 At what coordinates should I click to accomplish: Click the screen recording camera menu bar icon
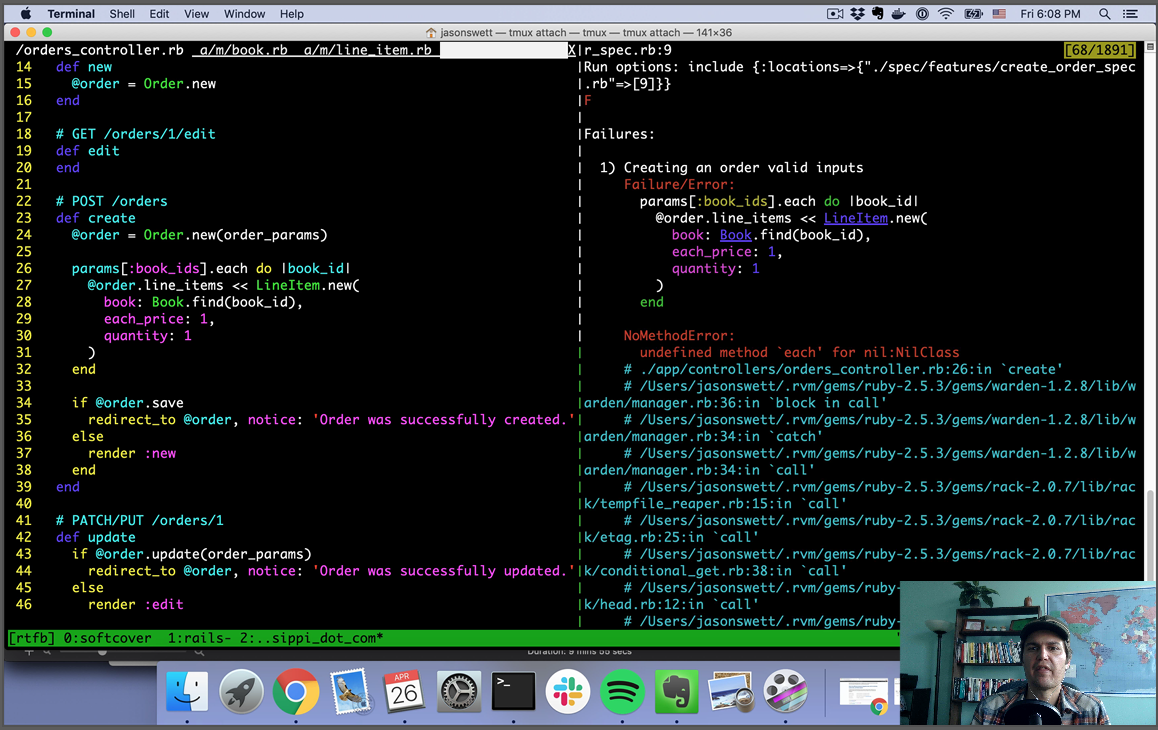click(835, 13)
